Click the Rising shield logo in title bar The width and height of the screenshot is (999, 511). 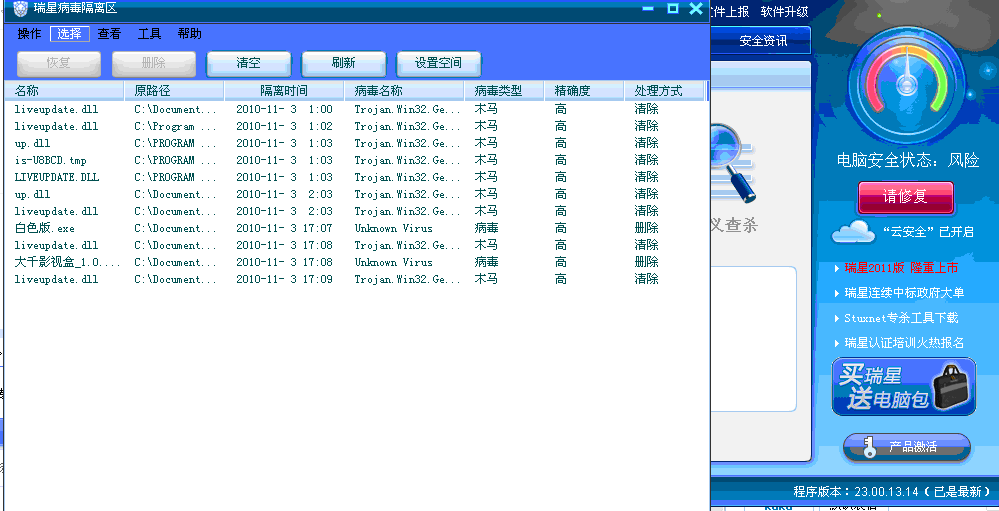click(20, 9)
